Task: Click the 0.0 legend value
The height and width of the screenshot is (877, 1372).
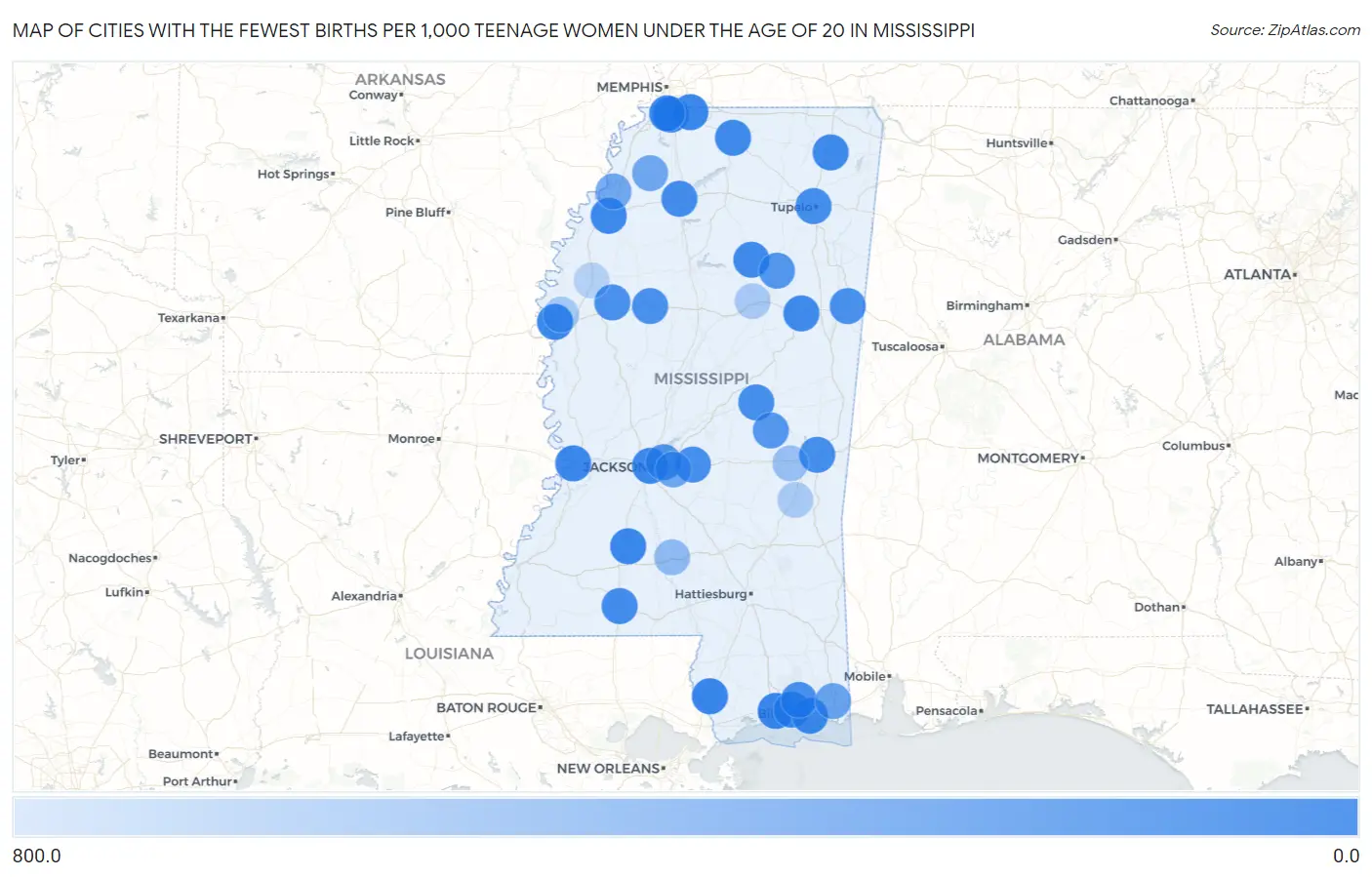Action: 1346,856
